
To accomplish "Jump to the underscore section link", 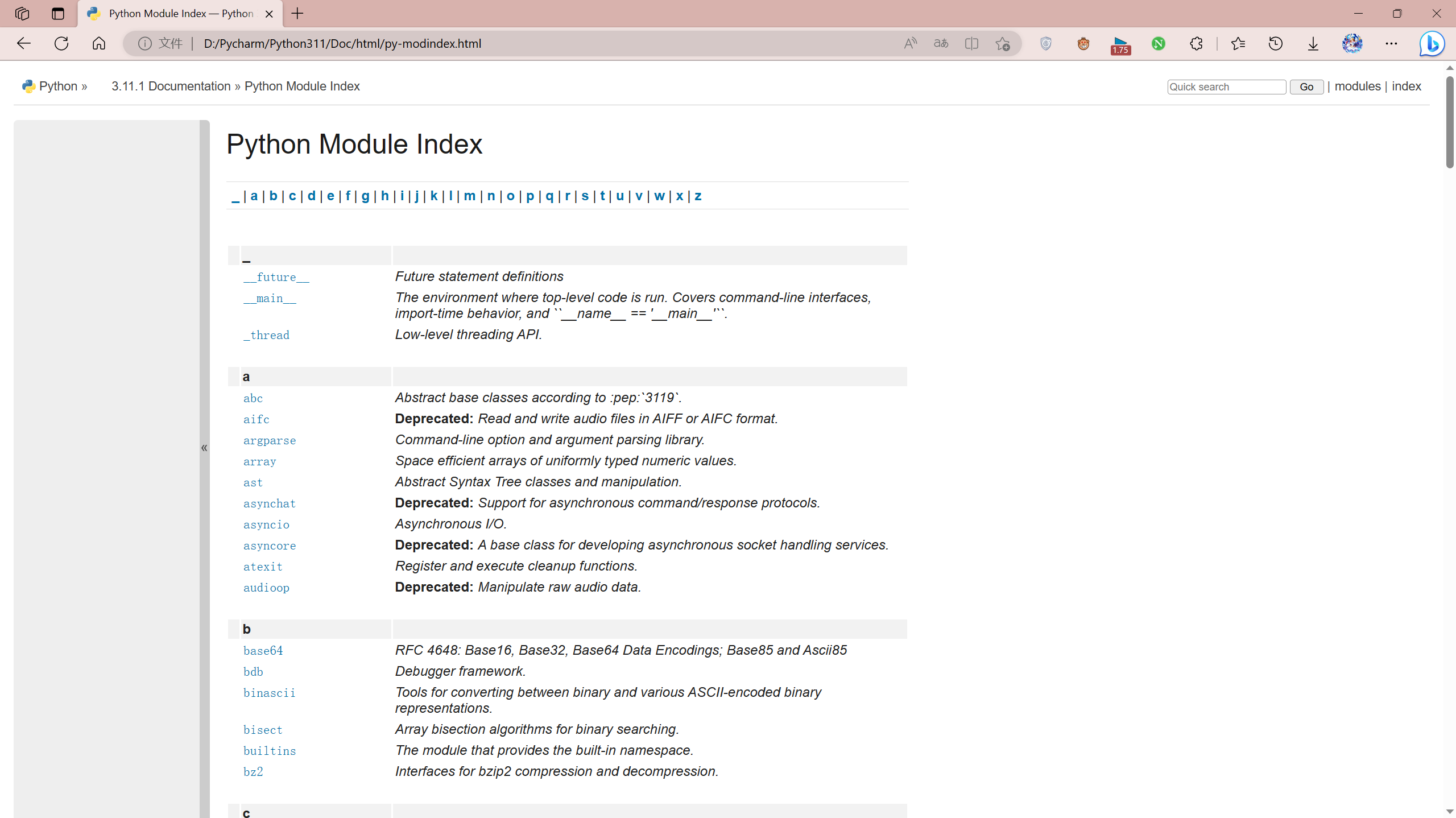I will pyautogui.click(x=235, y=197).
